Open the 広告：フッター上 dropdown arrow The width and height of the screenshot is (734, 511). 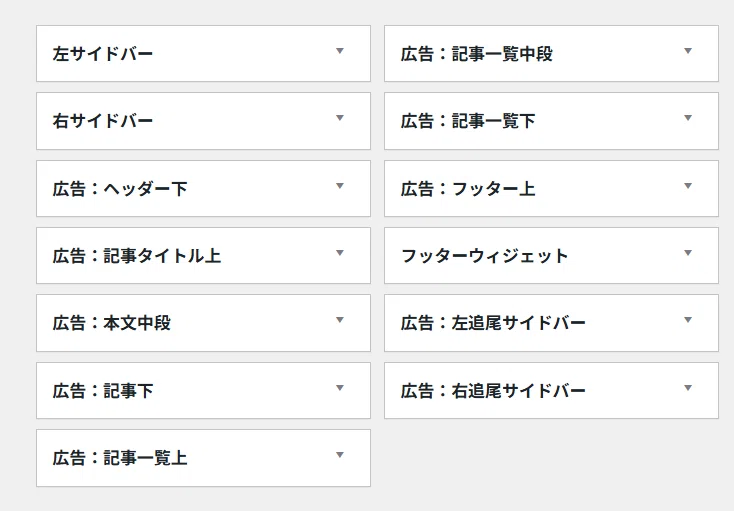(x=688, y=186)
